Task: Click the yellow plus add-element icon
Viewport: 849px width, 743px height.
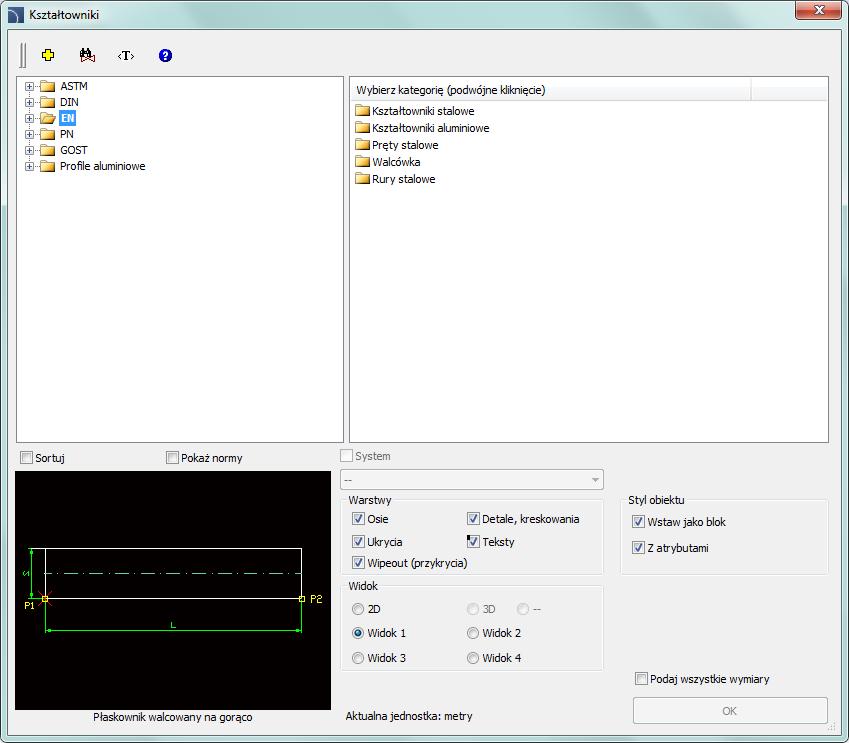Action: click(48, 55)
